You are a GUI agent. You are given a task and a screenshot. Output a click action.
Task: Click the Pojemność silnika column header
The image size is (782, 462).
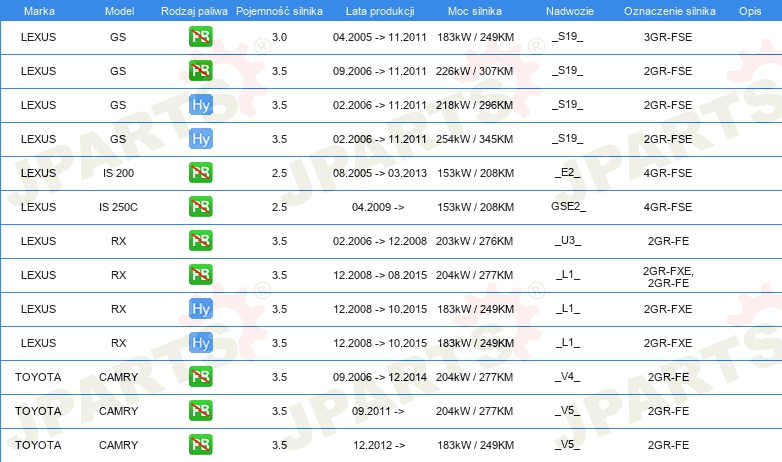[x=279, y=11]
